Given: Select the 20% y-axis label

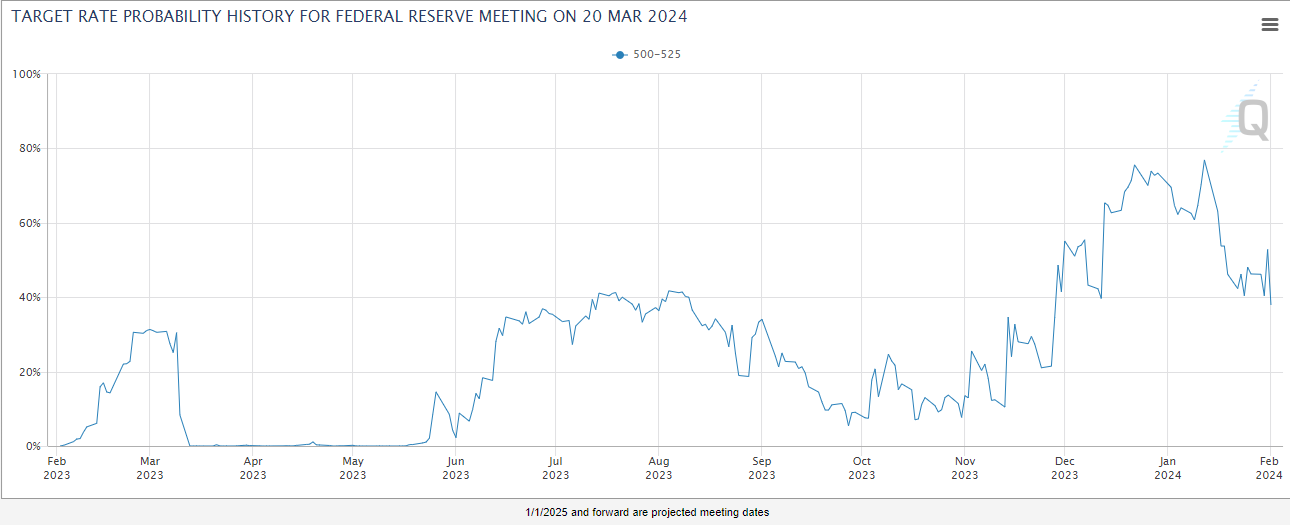Looking at the screenshot, I should coord(28,372).
